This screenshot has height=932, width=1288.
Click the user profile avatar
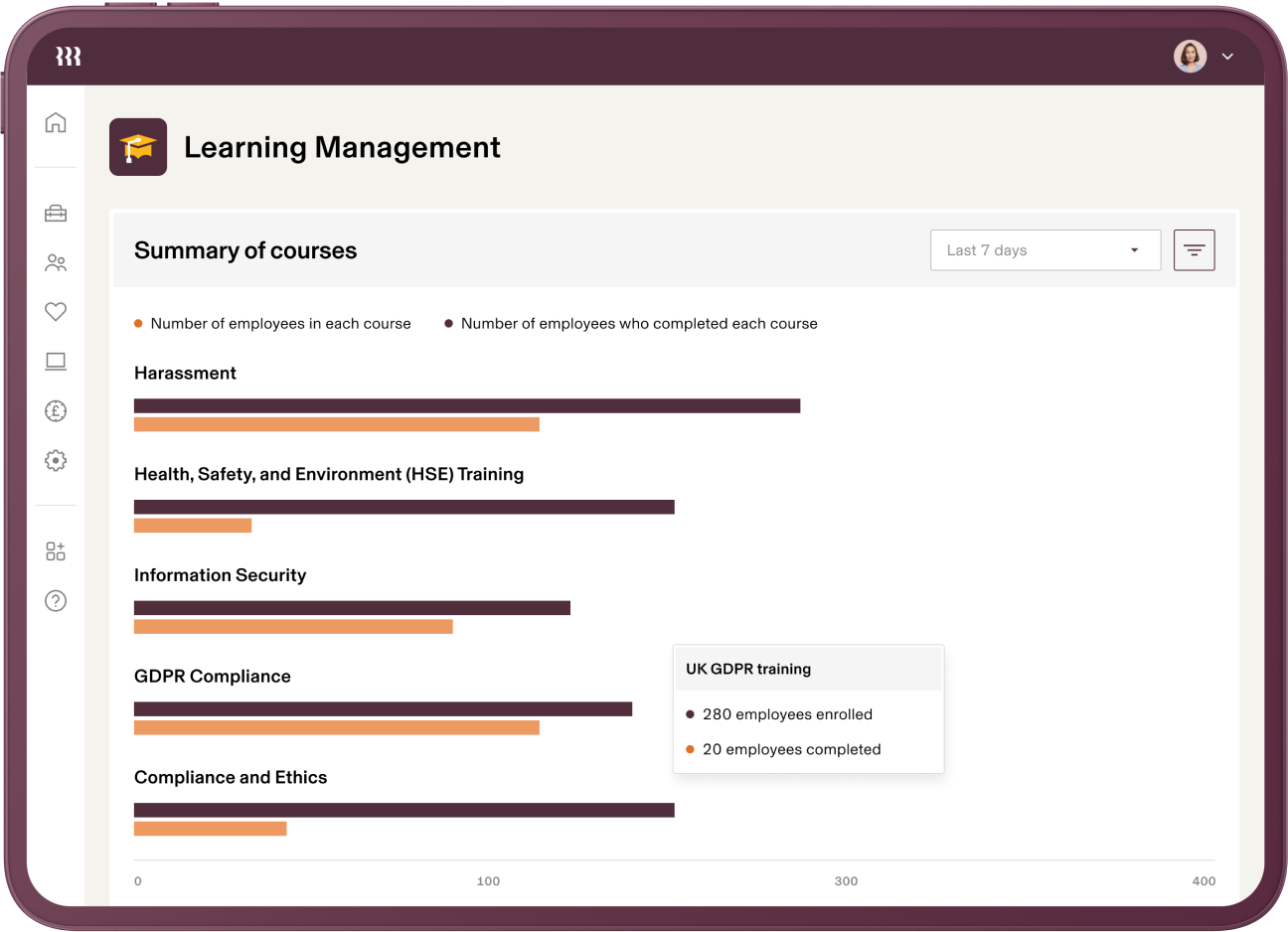pyautogui.click(x=1190, y=57)
